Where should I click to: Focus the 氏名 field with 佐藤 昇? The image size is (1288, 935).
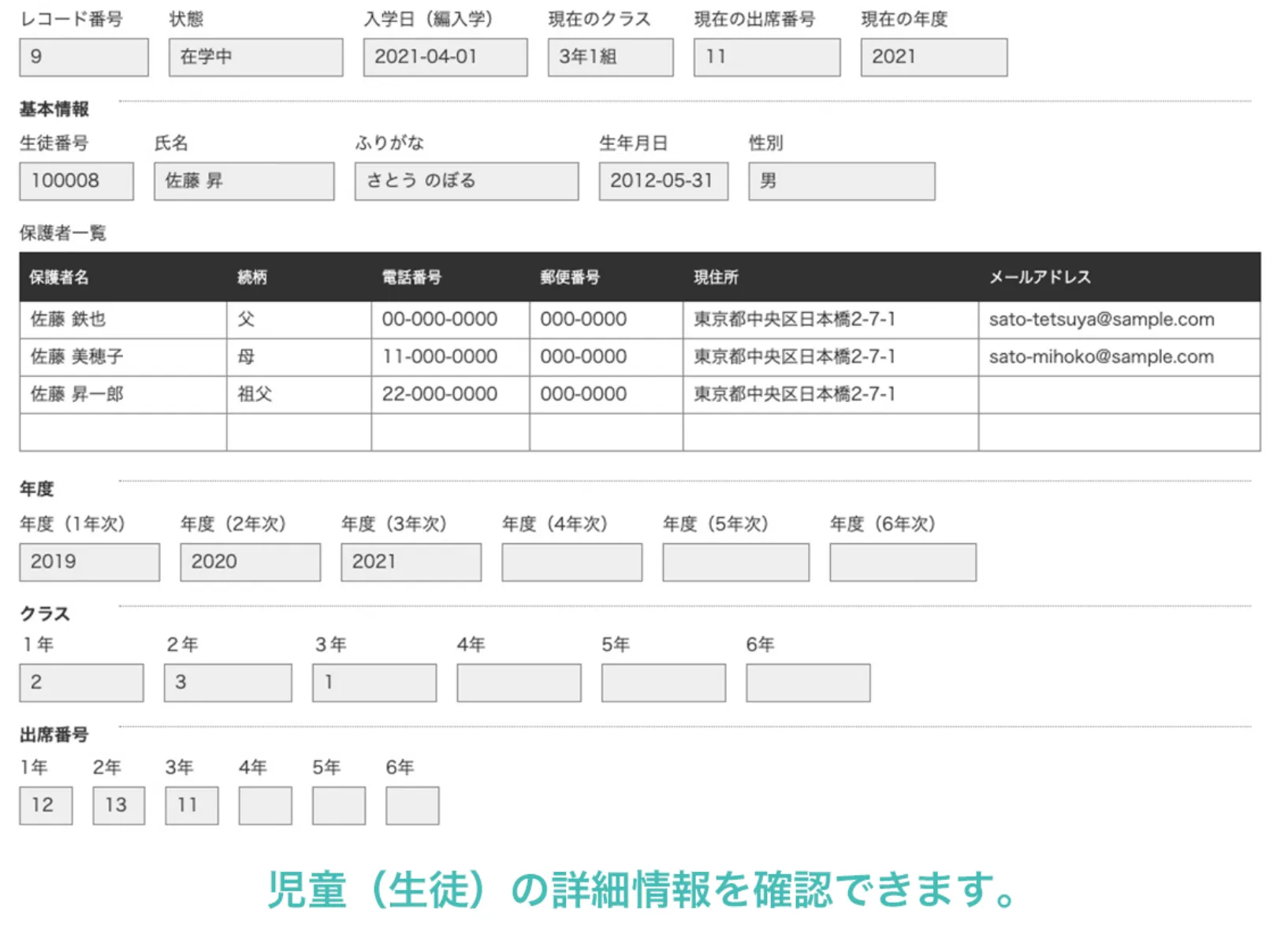click(x=244, y=181)
